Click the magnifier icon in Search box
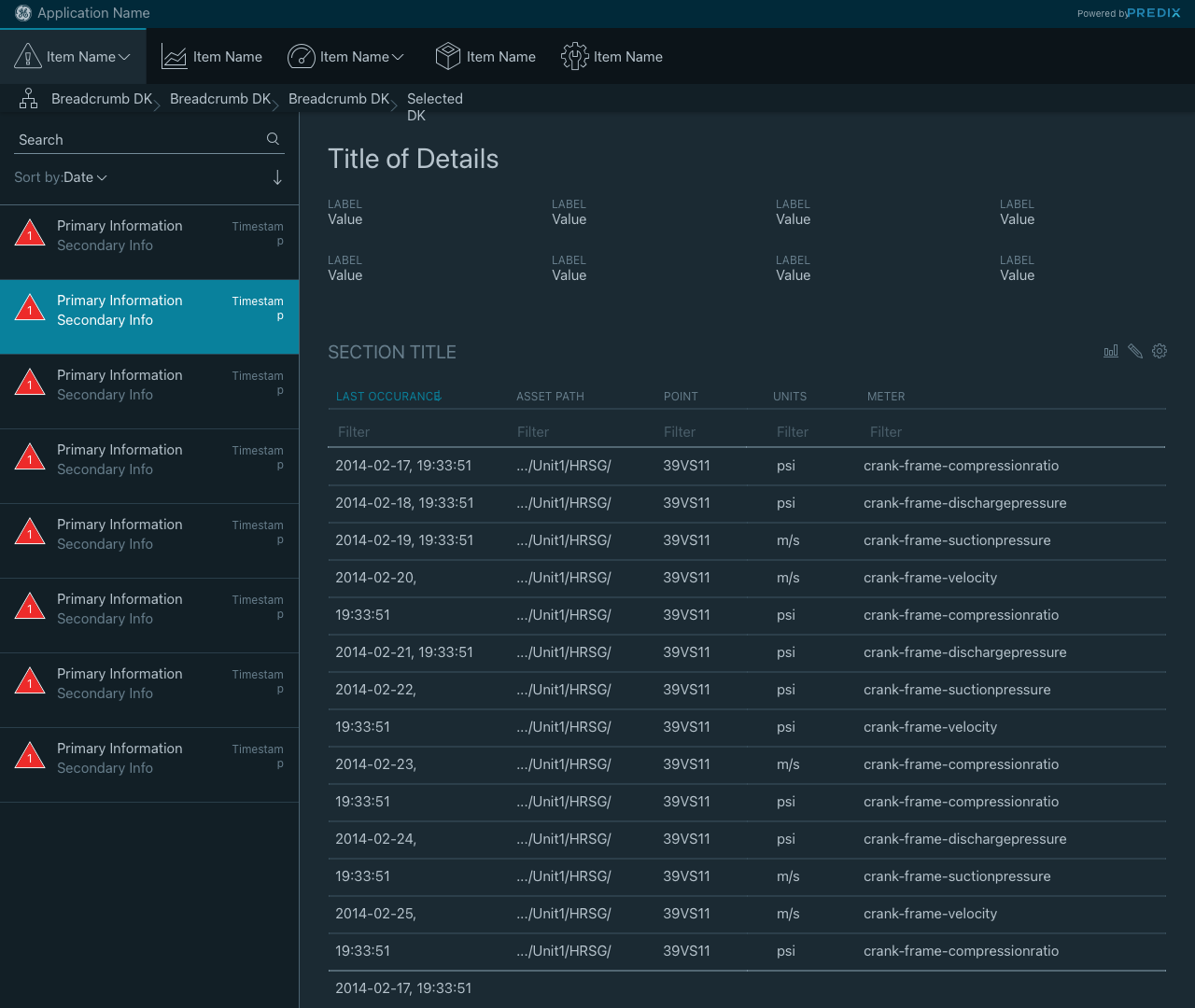 (x=273, y=139)
